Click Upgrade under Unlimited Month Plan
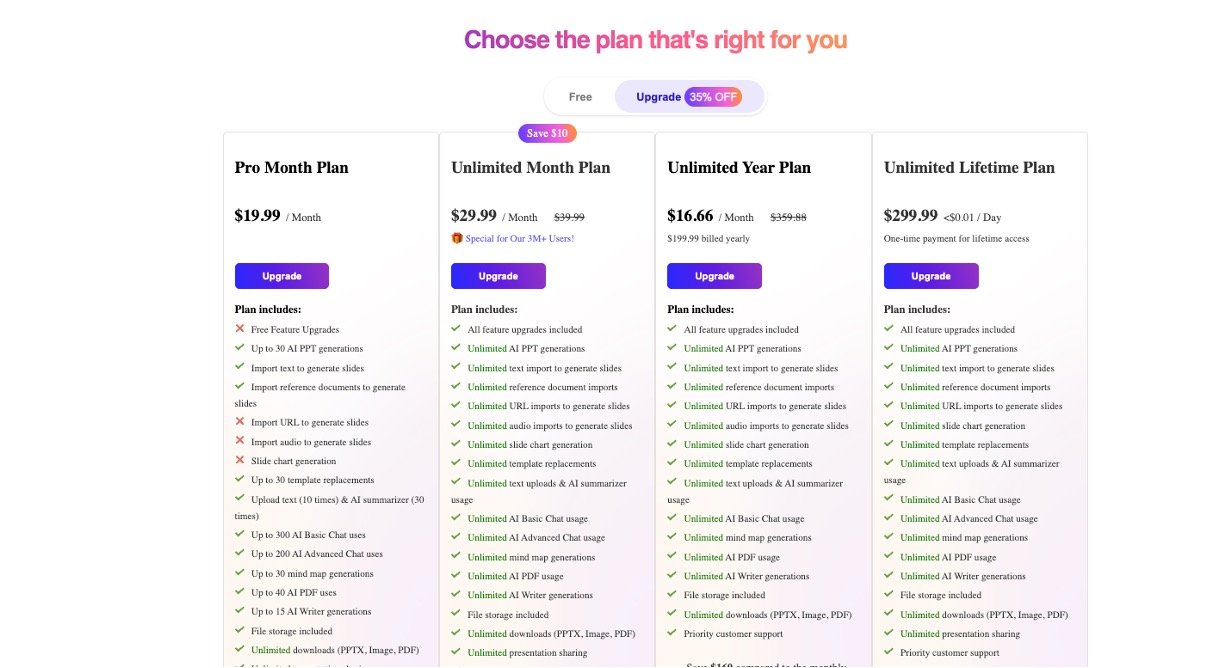Screen dimensions: 1226x668 (x=498, y=276)
